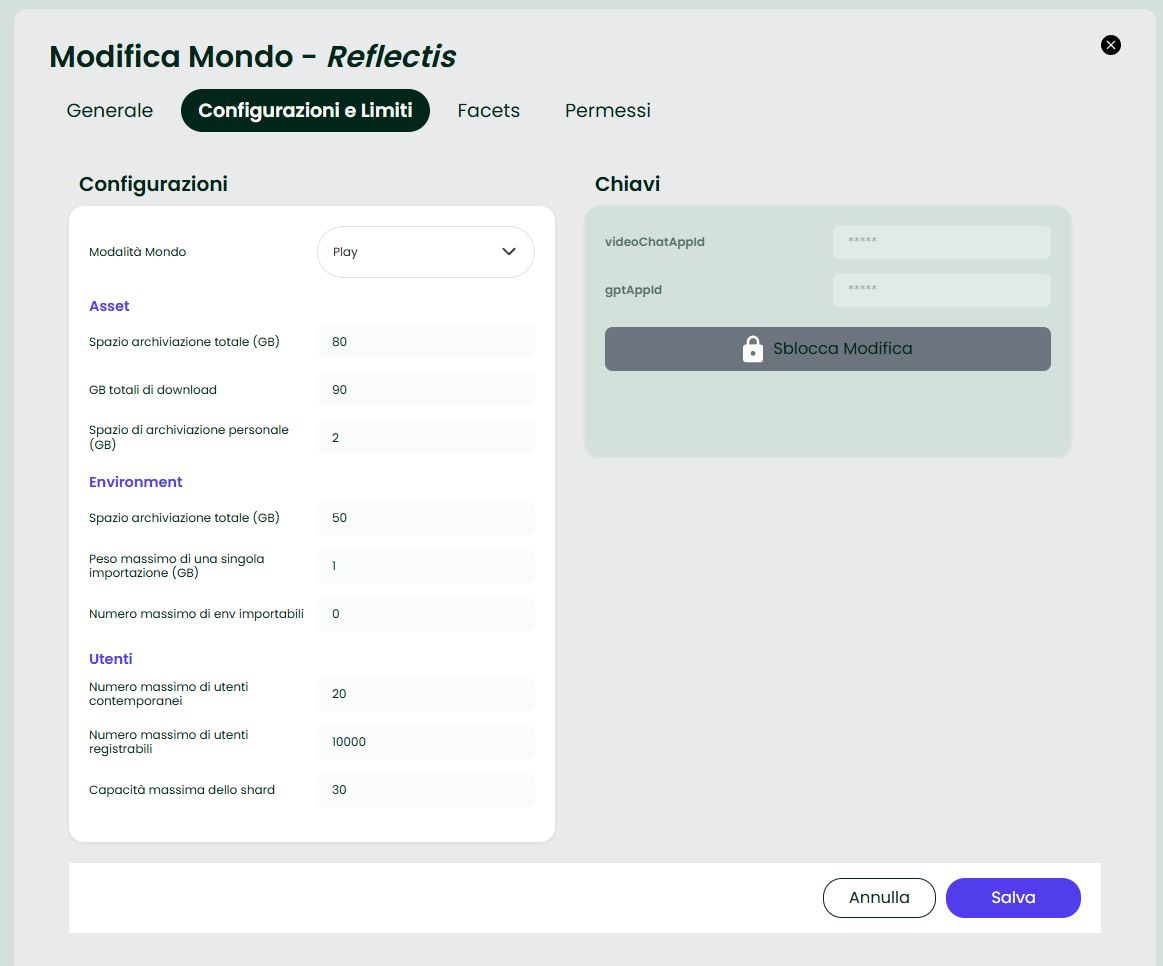Click the max concurrent users field

pyautogui.click(x=425, y=694)
